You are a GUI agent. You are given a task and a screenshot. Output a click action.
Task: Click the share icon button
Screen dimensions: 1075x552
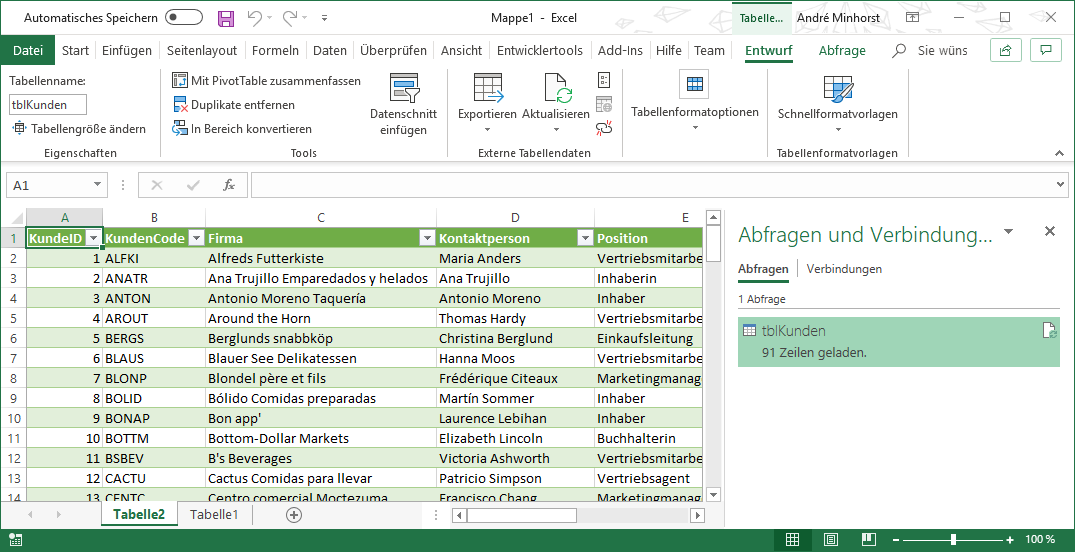(1006, 50)
